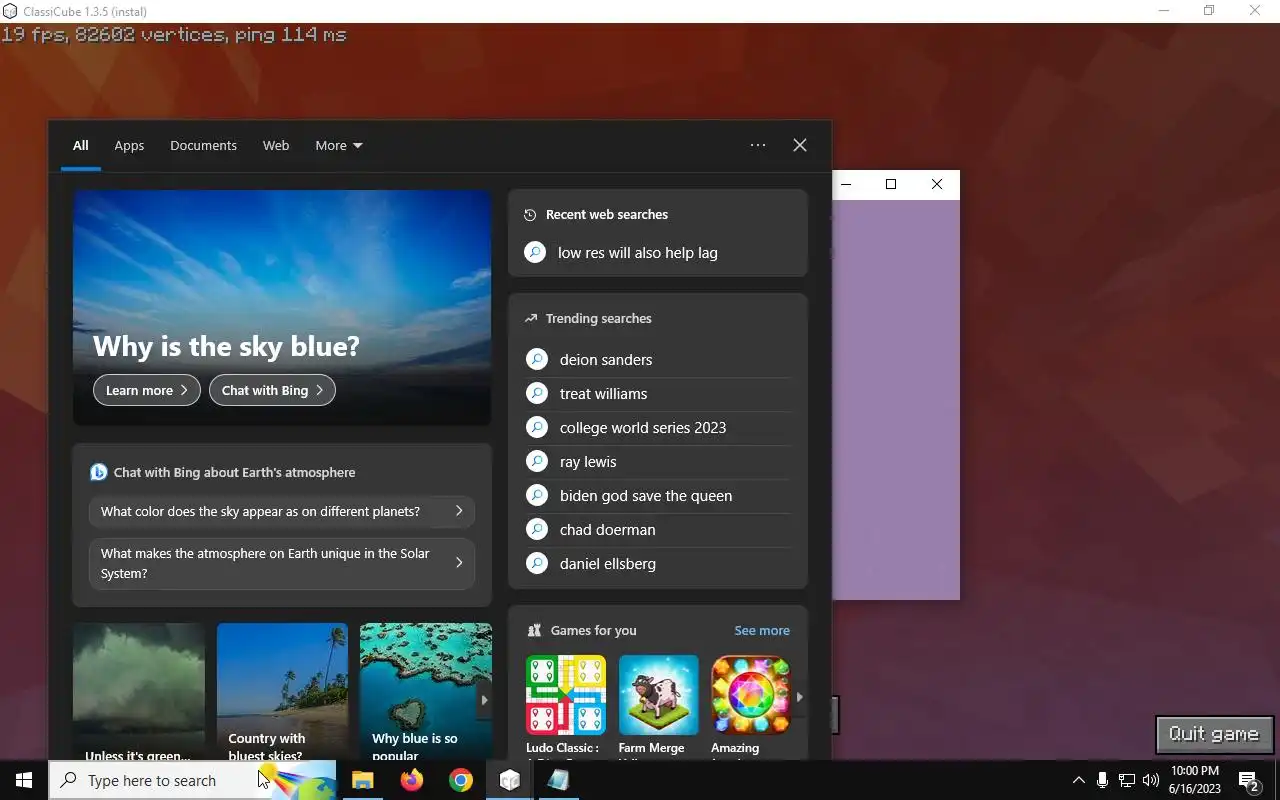Search recent query low res will also help lag
The width and height of the screenshot is (1280, 800).
pyautogui.click(x=658, y=253)
